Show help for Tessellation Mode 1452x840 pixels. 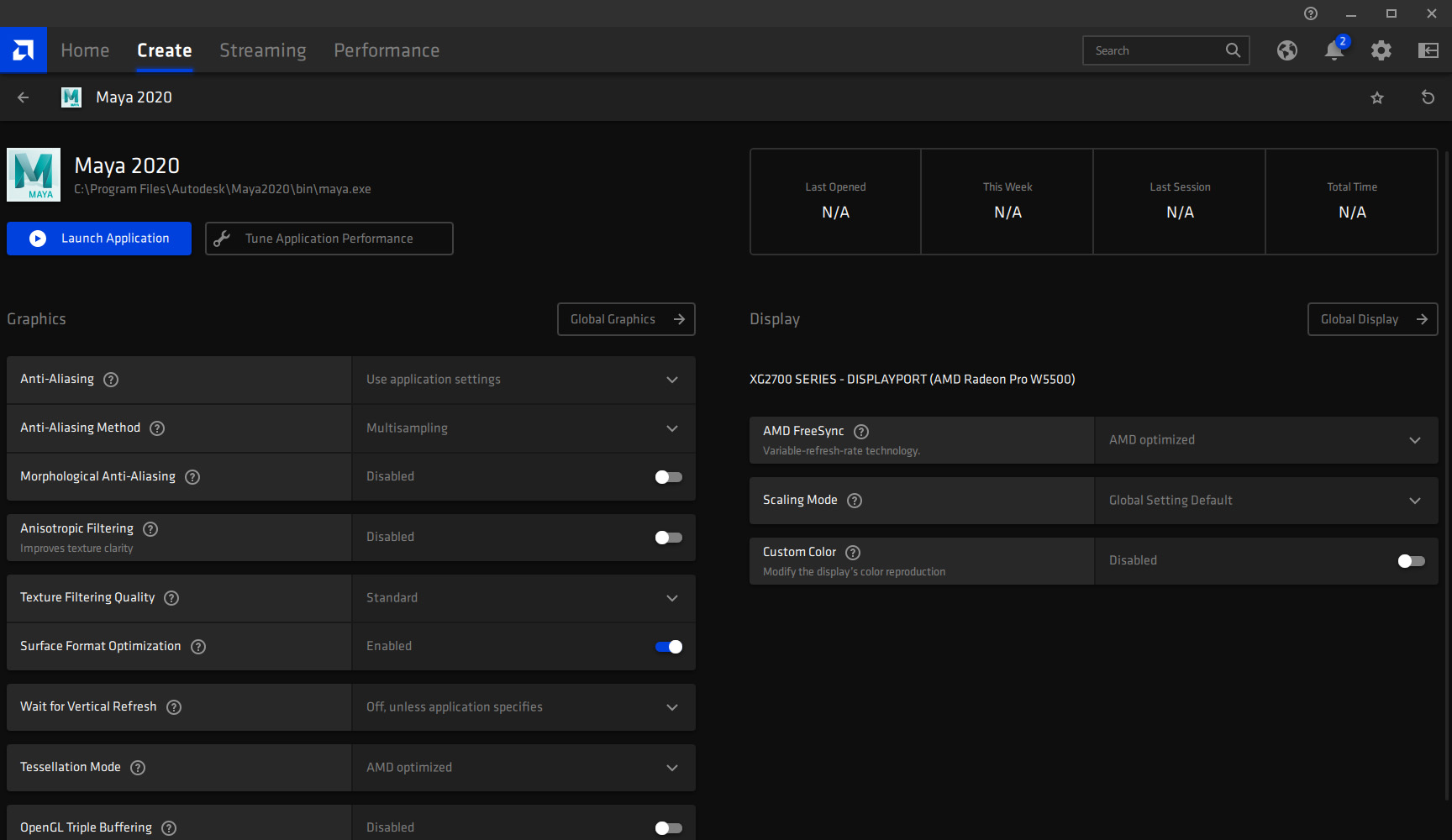pyautogui.click(x=138, y=768)
